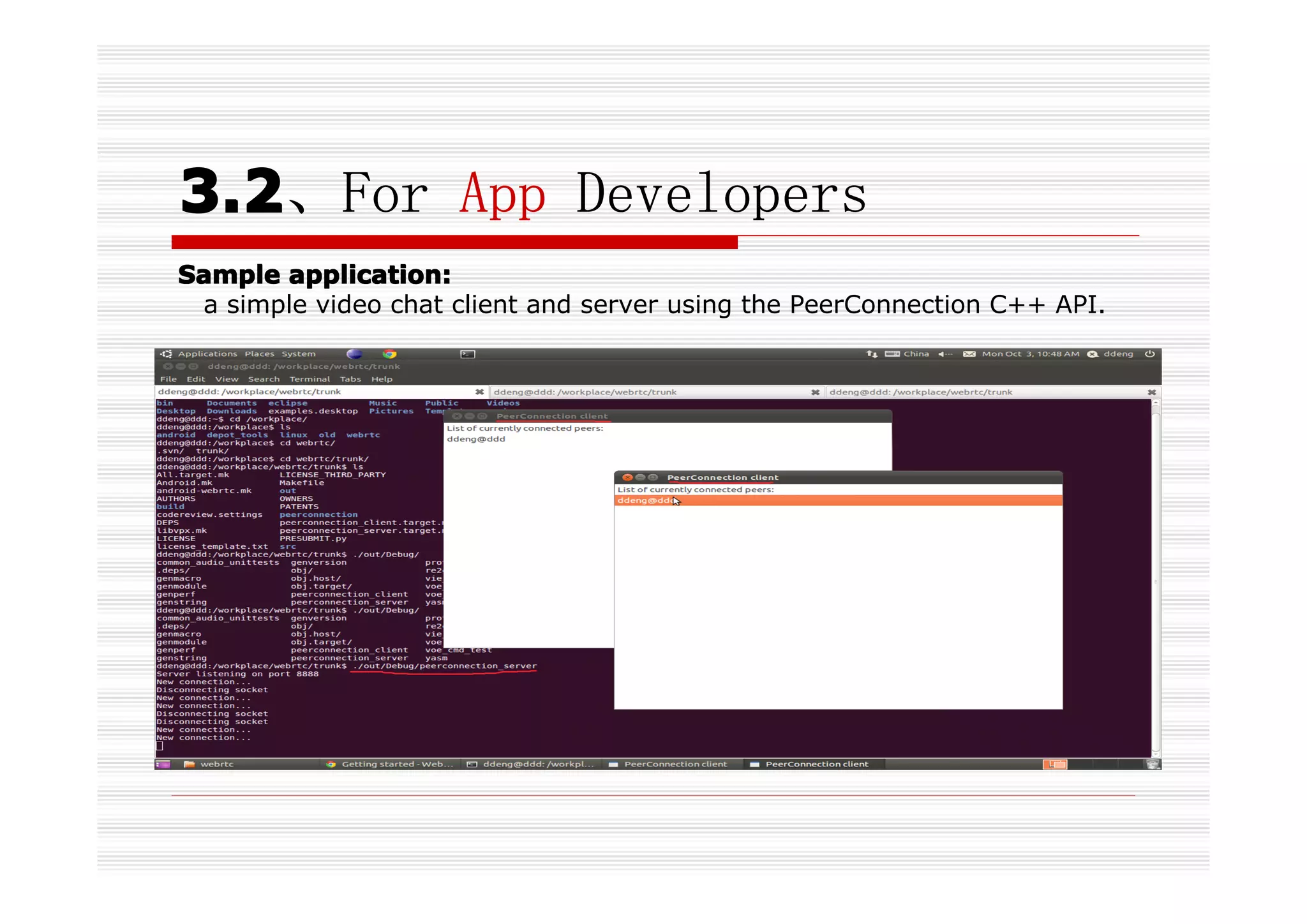Close the third terminal tab
1307x924 pixels.
1151,392
